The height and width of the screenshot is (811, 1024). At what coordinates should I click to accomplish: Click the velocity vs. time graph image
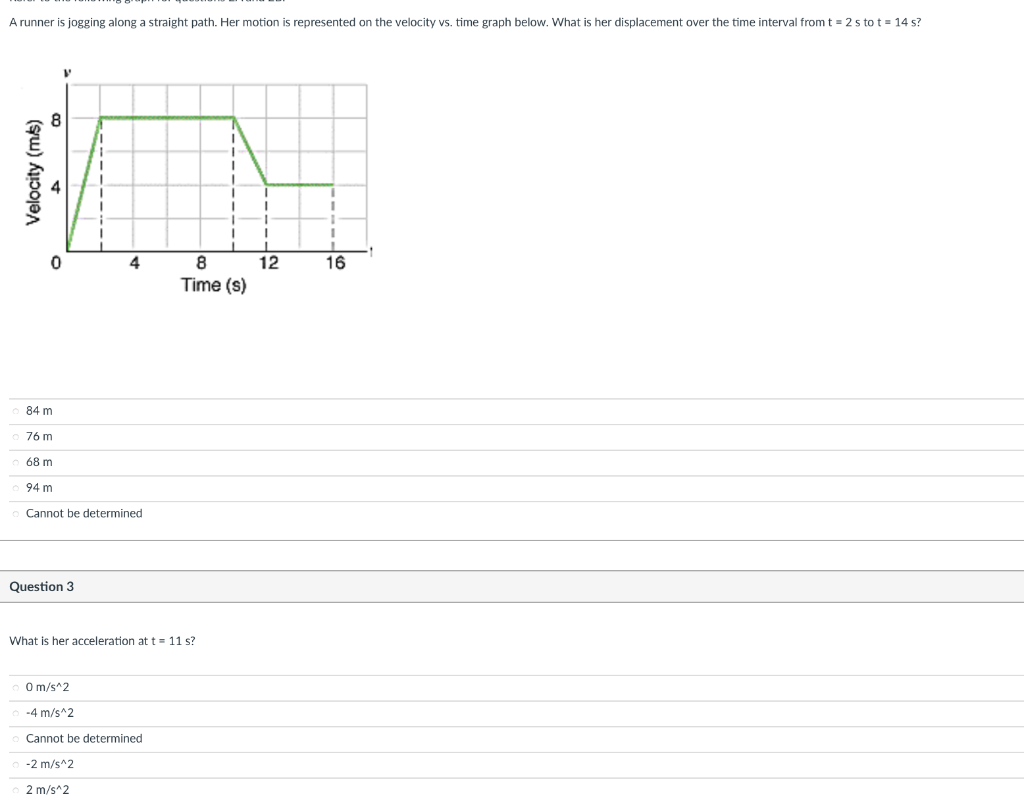tap(198, 181)
